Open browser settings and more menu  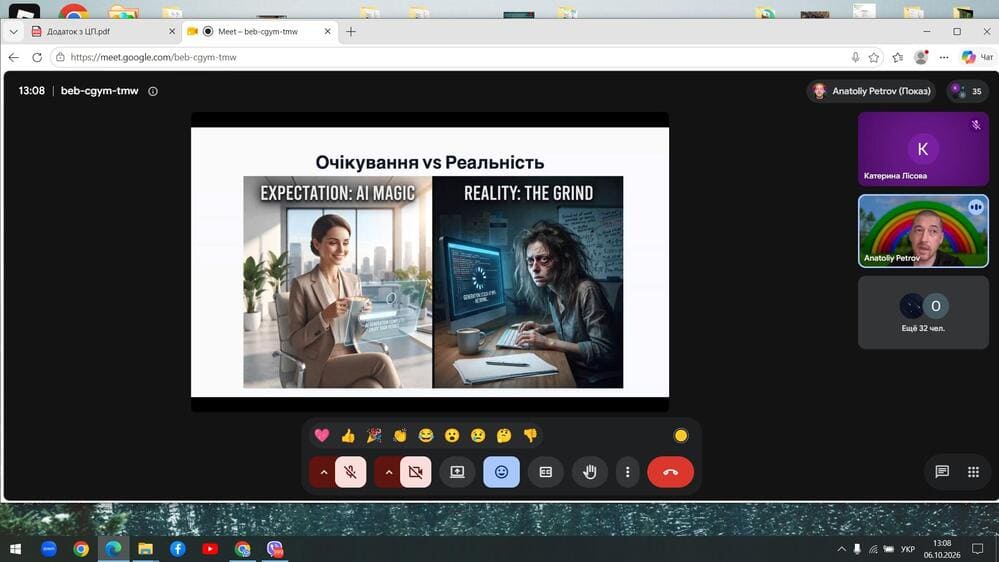tap(944, 57)
